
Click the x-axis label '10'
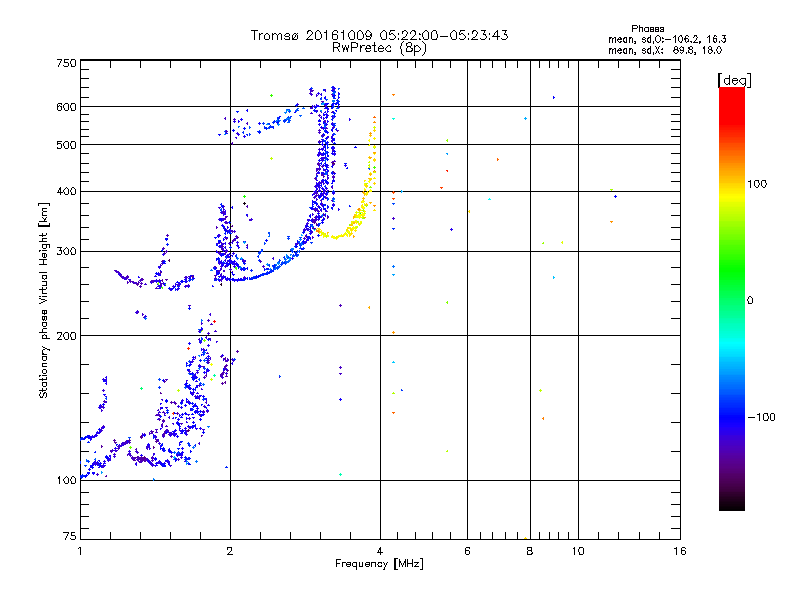pos(578,551)
